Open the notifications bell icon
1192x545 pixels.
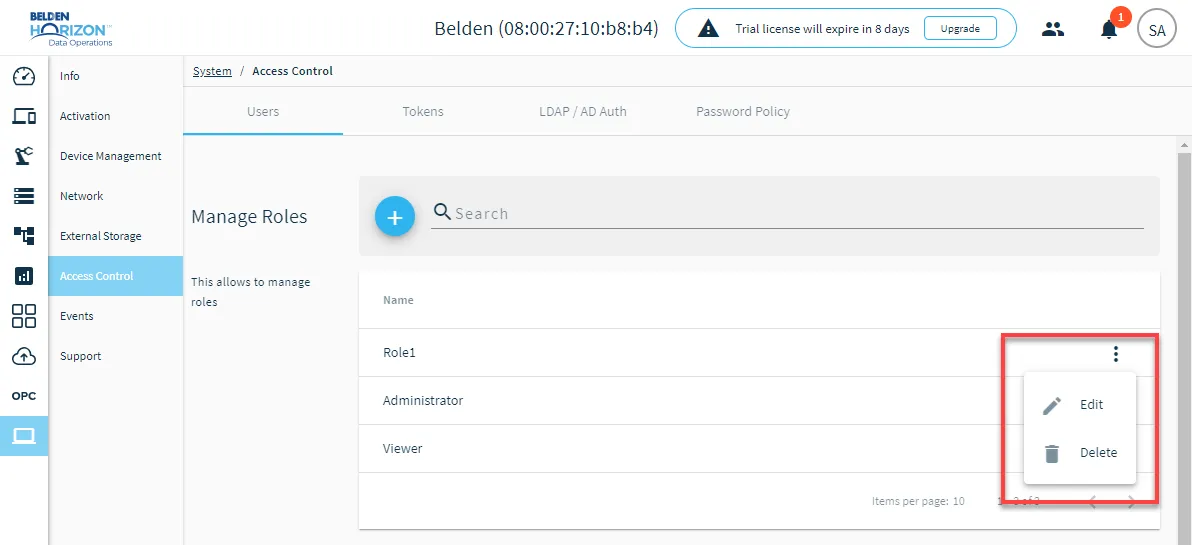click(1109, 30)
